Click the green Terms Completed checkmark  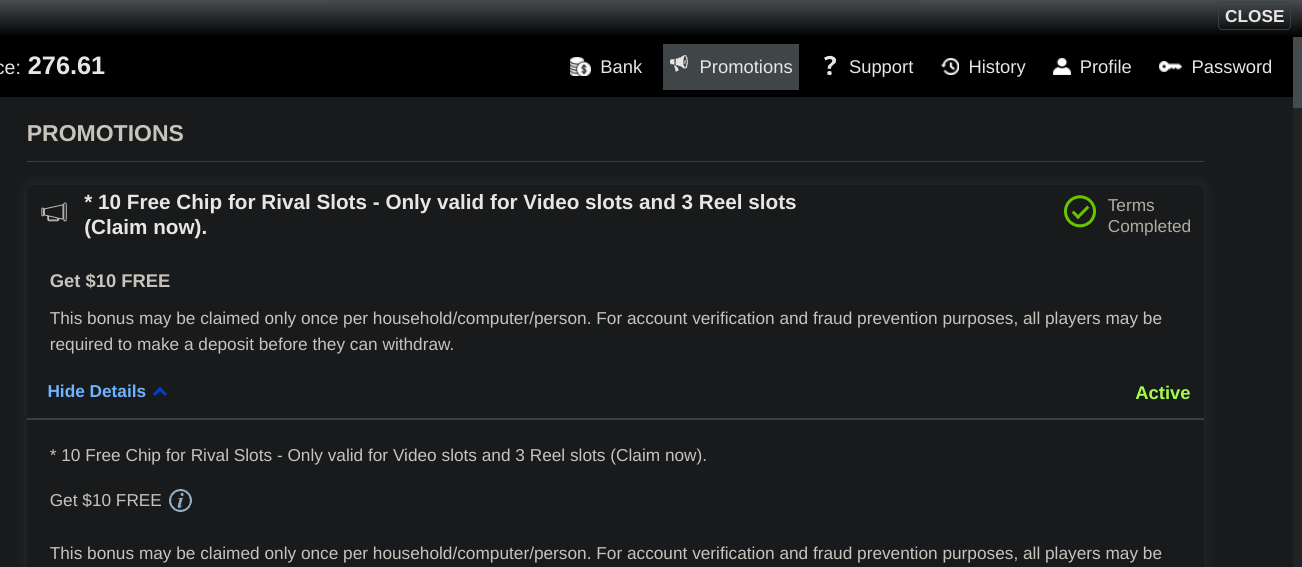click(x=1080, y=212)
